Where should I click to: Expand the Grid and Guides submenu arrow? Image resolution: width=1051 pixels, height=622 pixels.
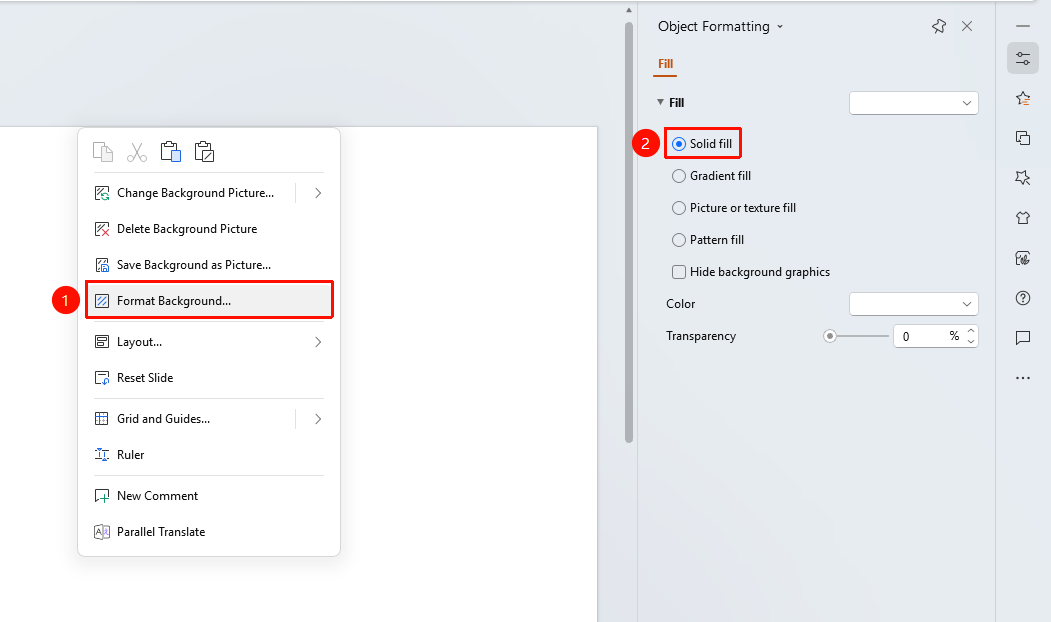(x=318, y=419)
